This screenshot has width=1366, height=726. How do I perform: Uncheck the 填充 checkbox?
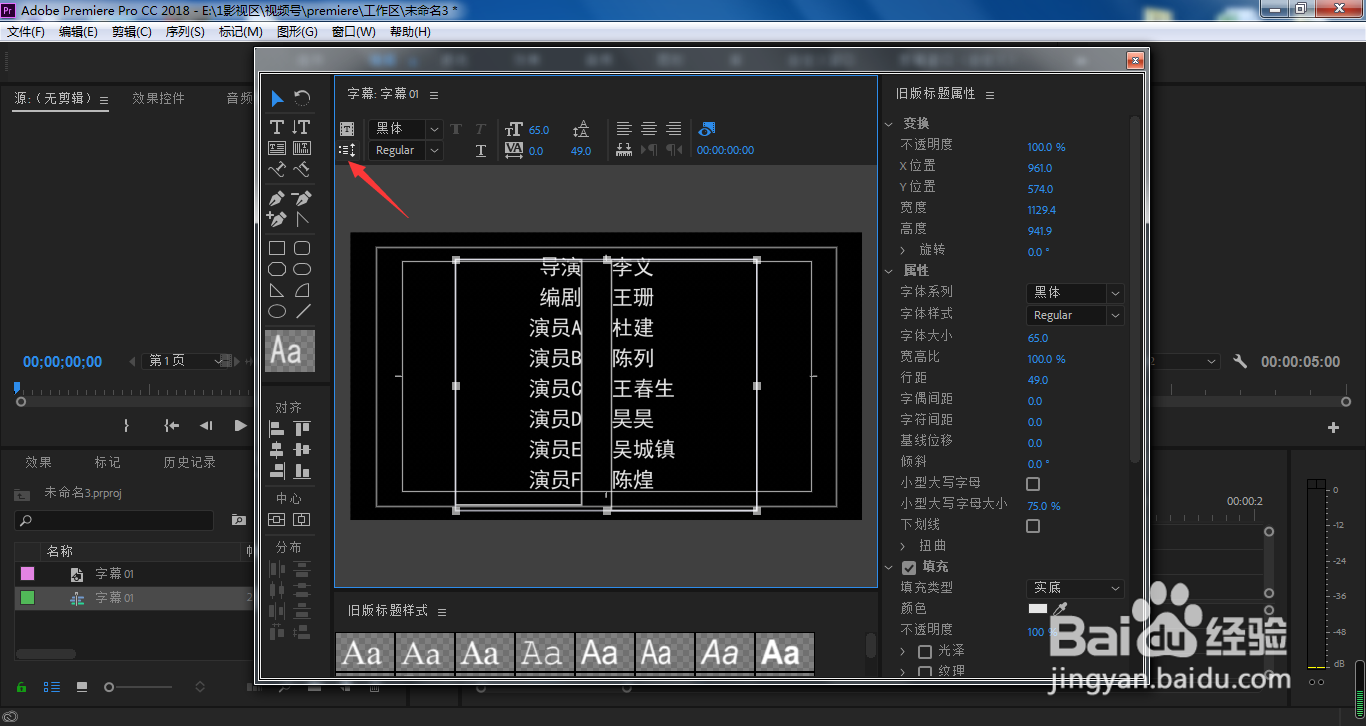coord(909,567)
